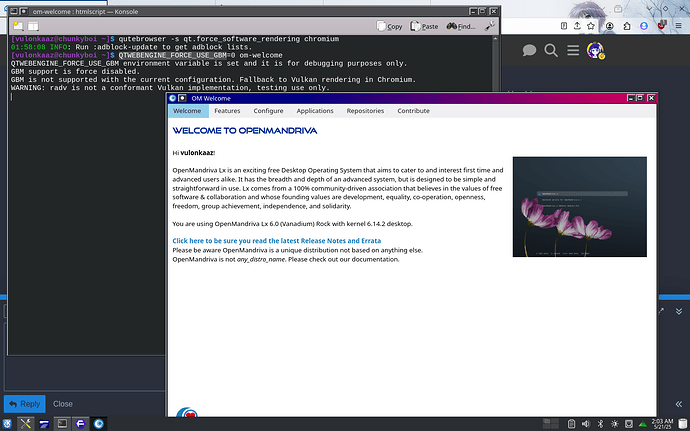690x431 pixels.
Task: Open the trash icon at taskbar end
Action: coord(682,424)
